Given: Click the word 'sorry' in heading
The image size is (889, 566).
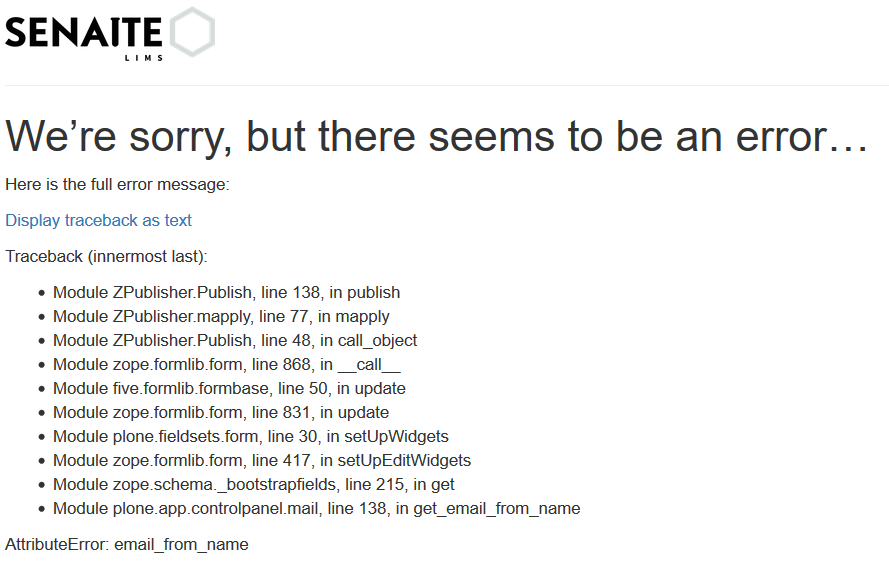Looking at the screenshot, I should coord(181,139).
